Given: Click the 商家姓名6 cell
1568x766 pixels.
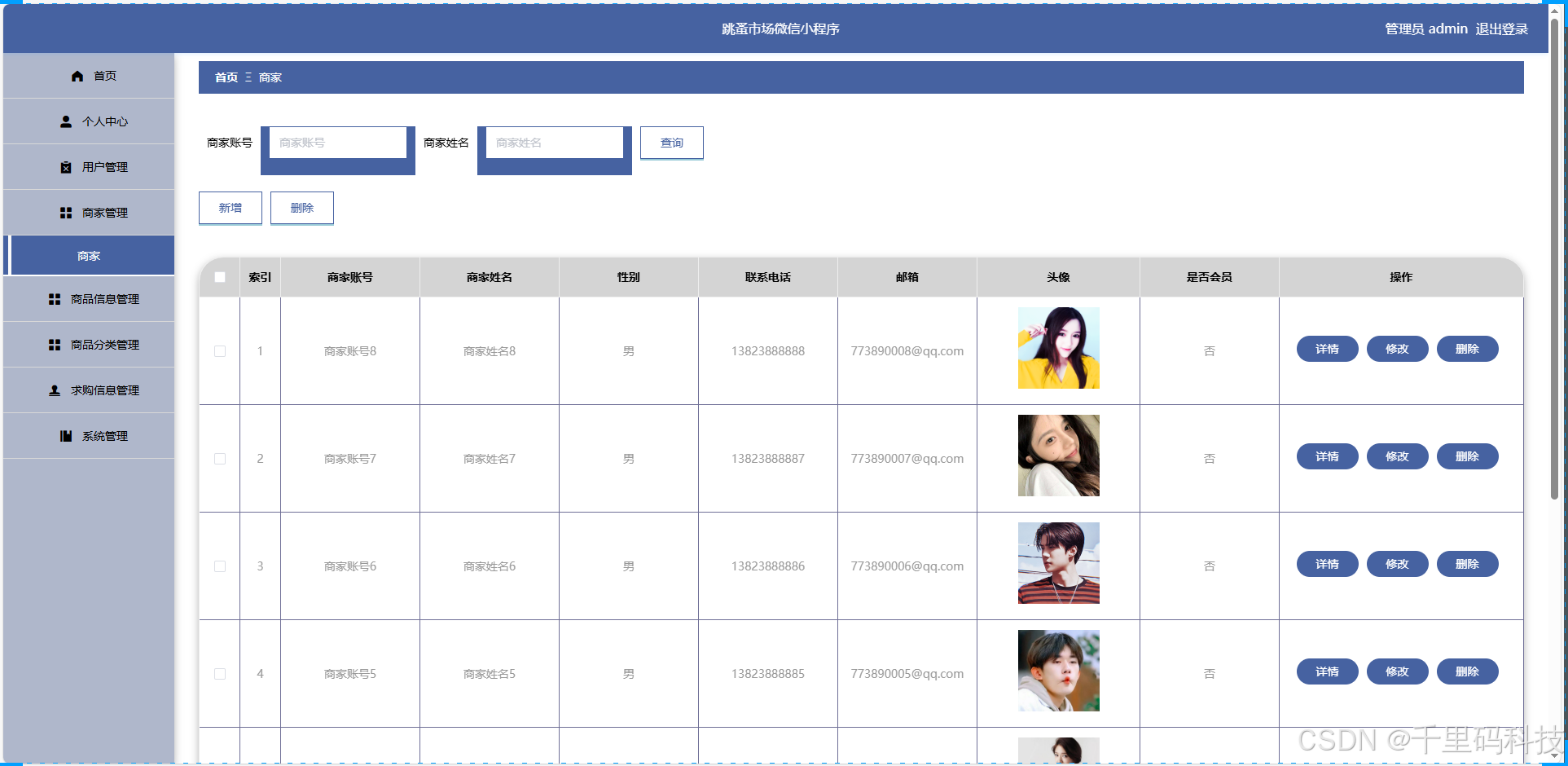Looking at the screenshot, I should tap(490, 566).
